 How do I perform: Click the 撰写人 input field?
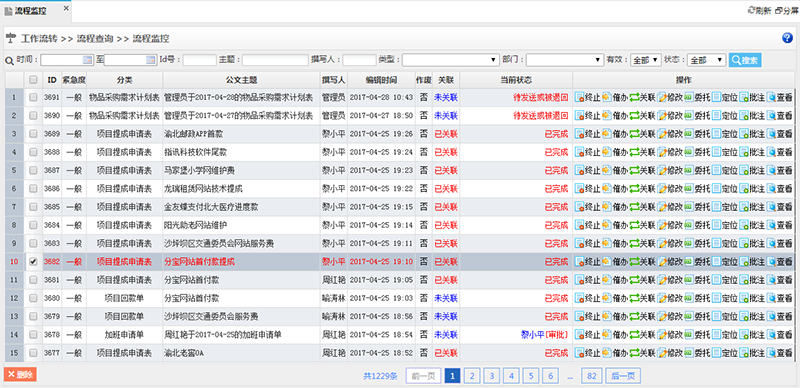pyautogui.click(x=359, y=60)
